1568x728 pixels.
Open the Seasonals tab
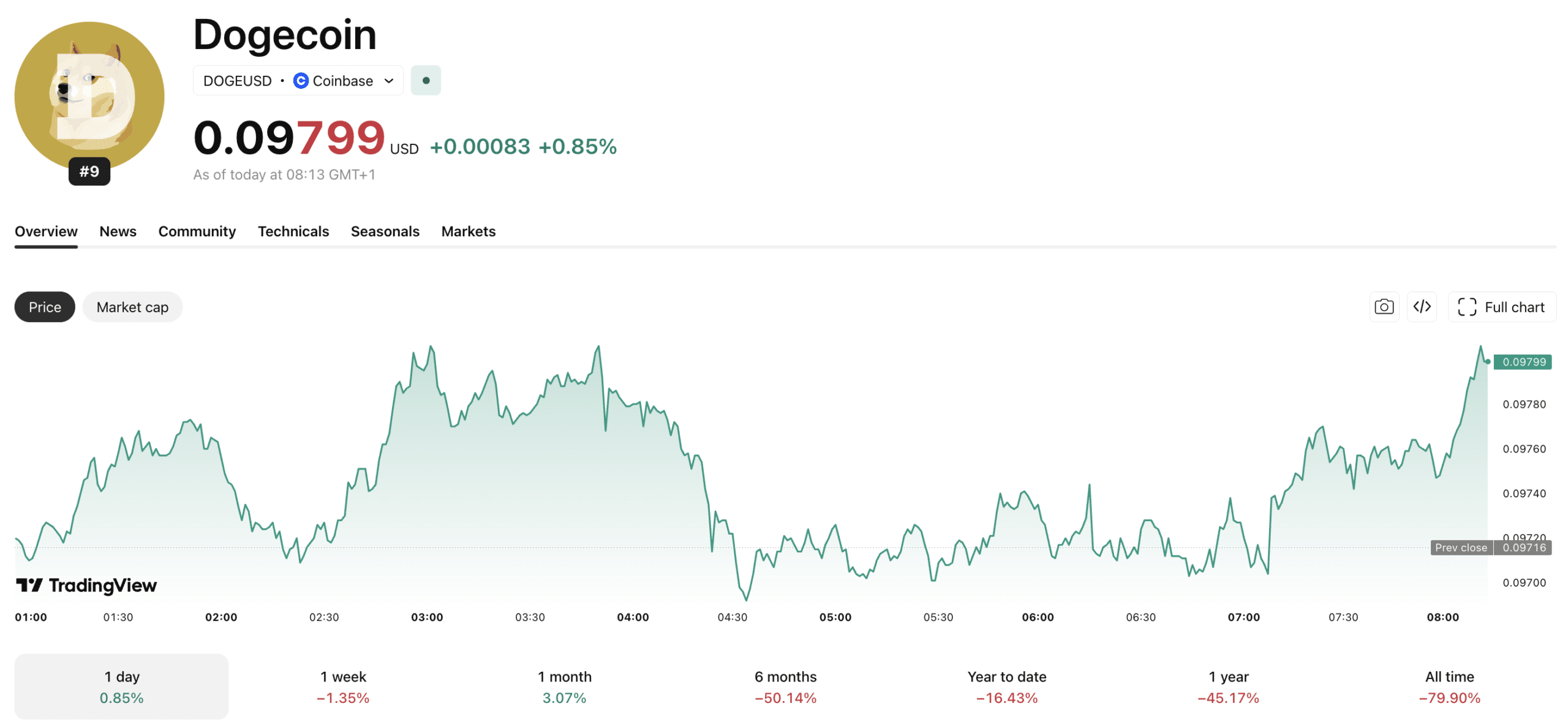[x=385, y=231]
